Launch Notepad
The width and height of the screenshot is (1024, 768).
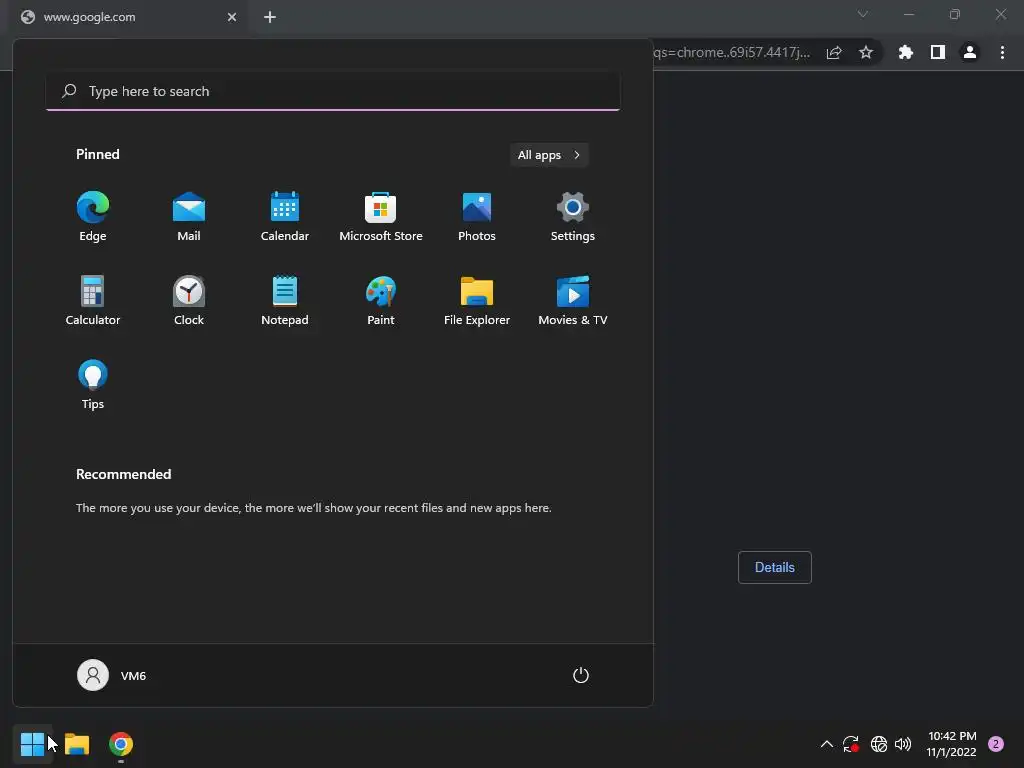[x=285, y=300]
